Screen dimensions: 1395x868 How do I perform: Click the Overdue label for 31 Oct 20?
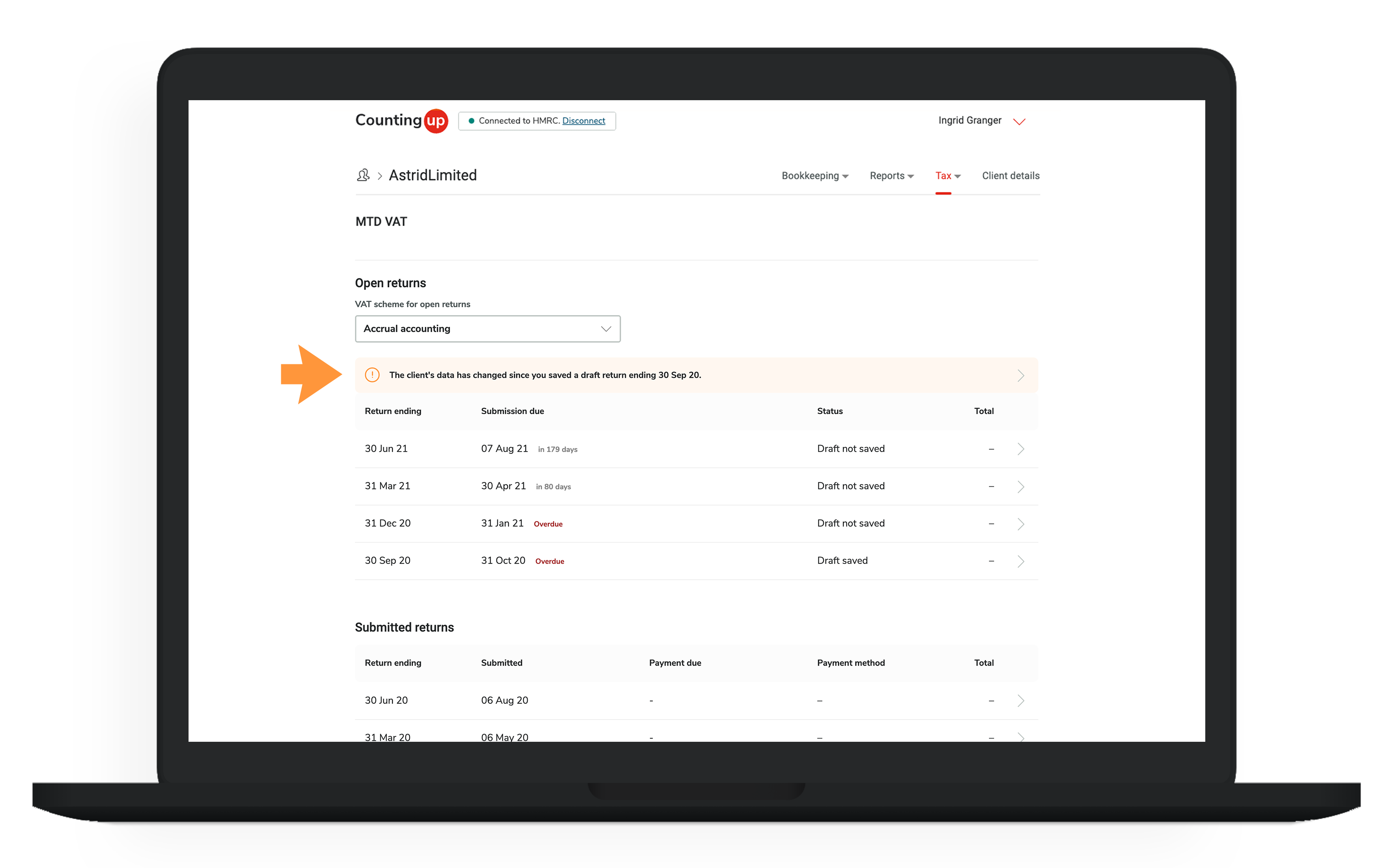click(549, 562)
